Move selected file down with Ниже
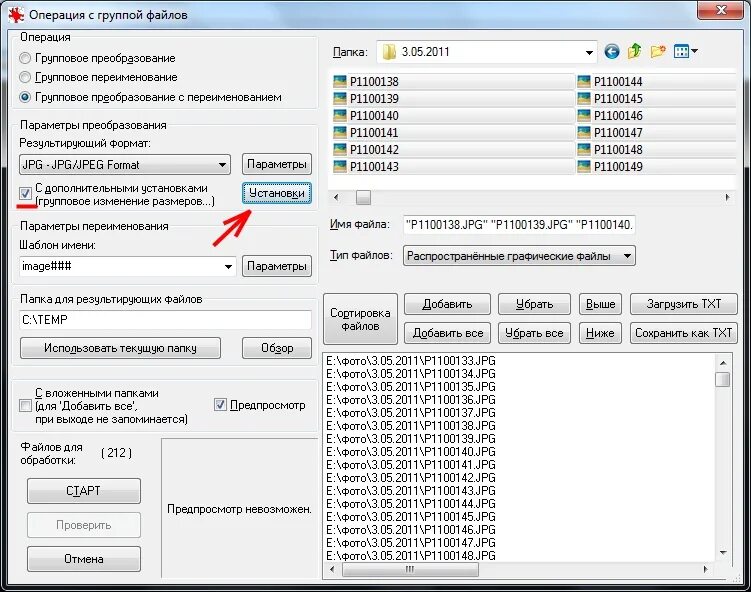This screenshot has width=751, height=592. coord(600,333)
